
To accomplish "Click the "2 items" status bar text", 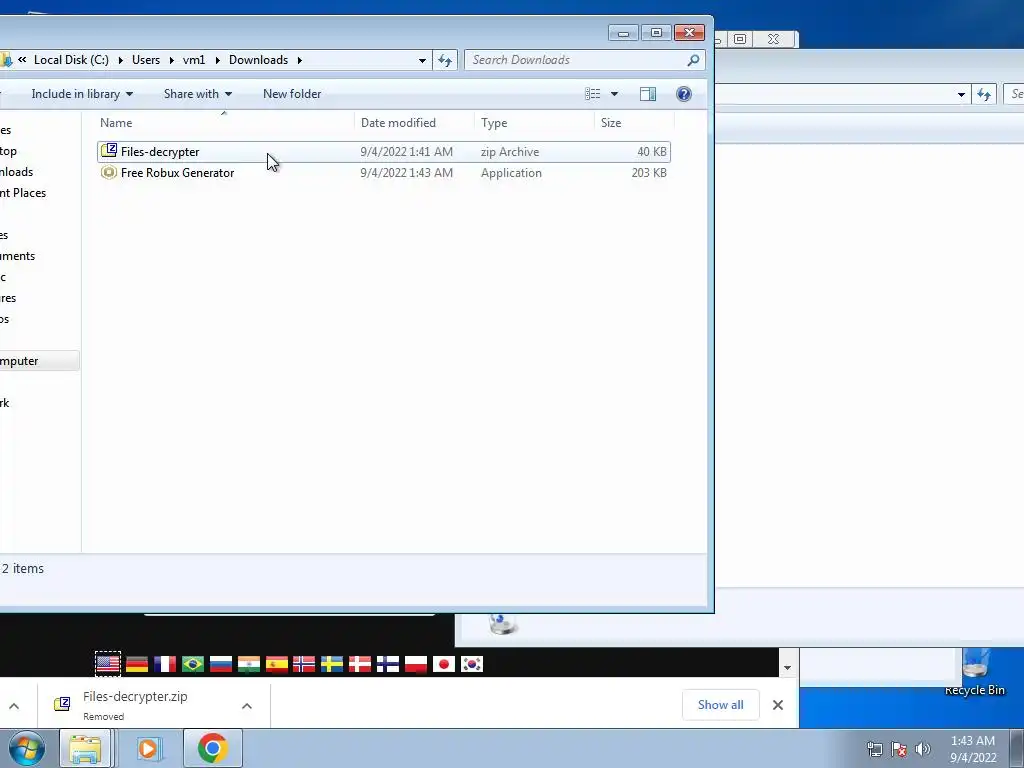I will click(x=23, y=569).
